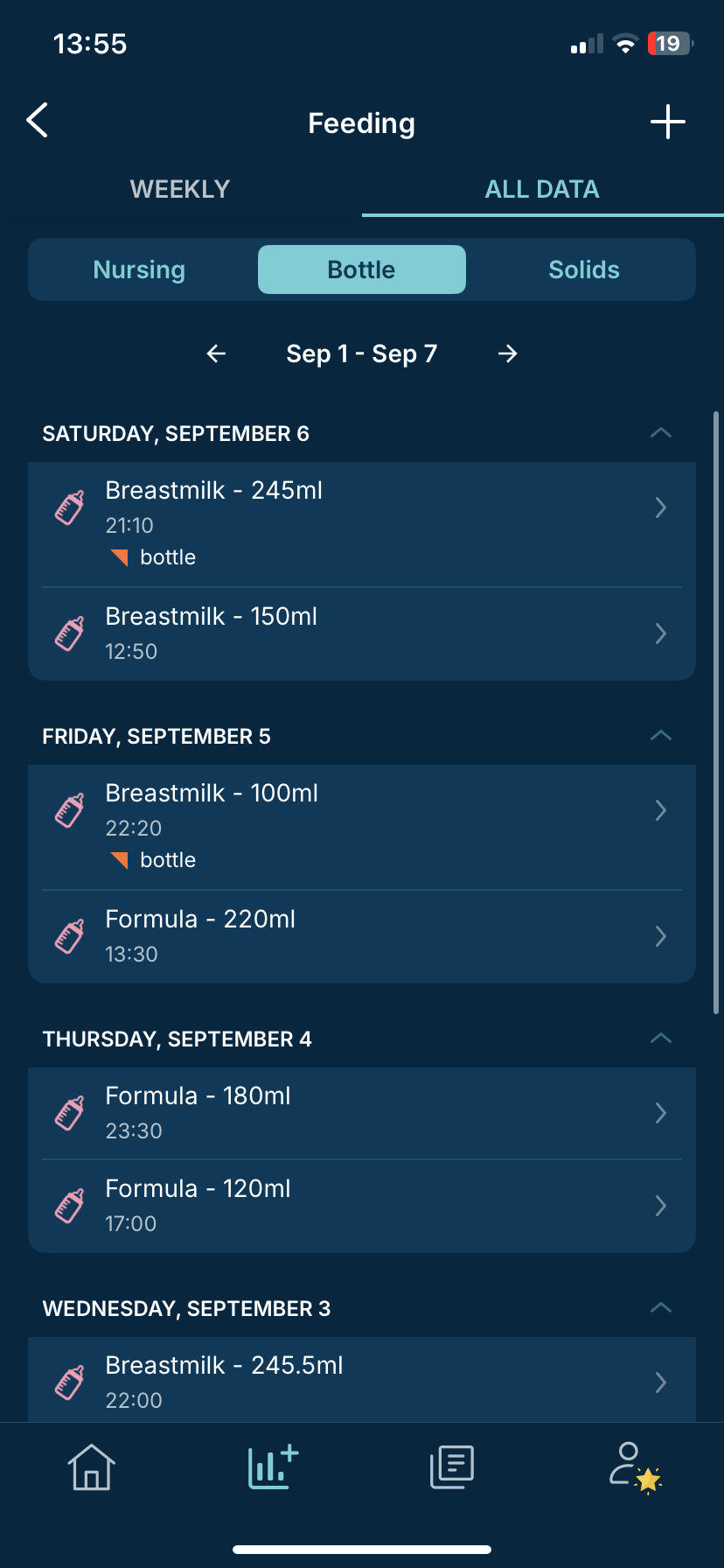Screen dimensions: 724x1568
Task: Collapse the Thursday, September 4 section
Action: click(x=661, y=1039)
